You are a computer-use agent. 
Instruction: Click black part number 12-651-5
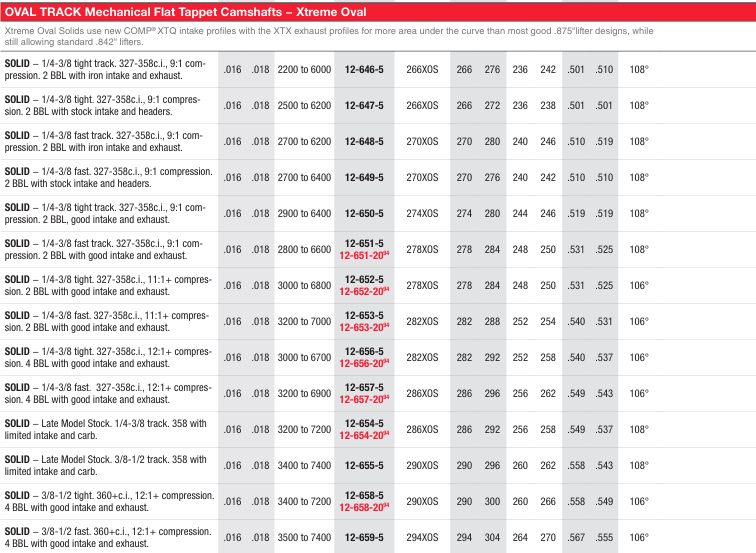(x=364, y=243)
